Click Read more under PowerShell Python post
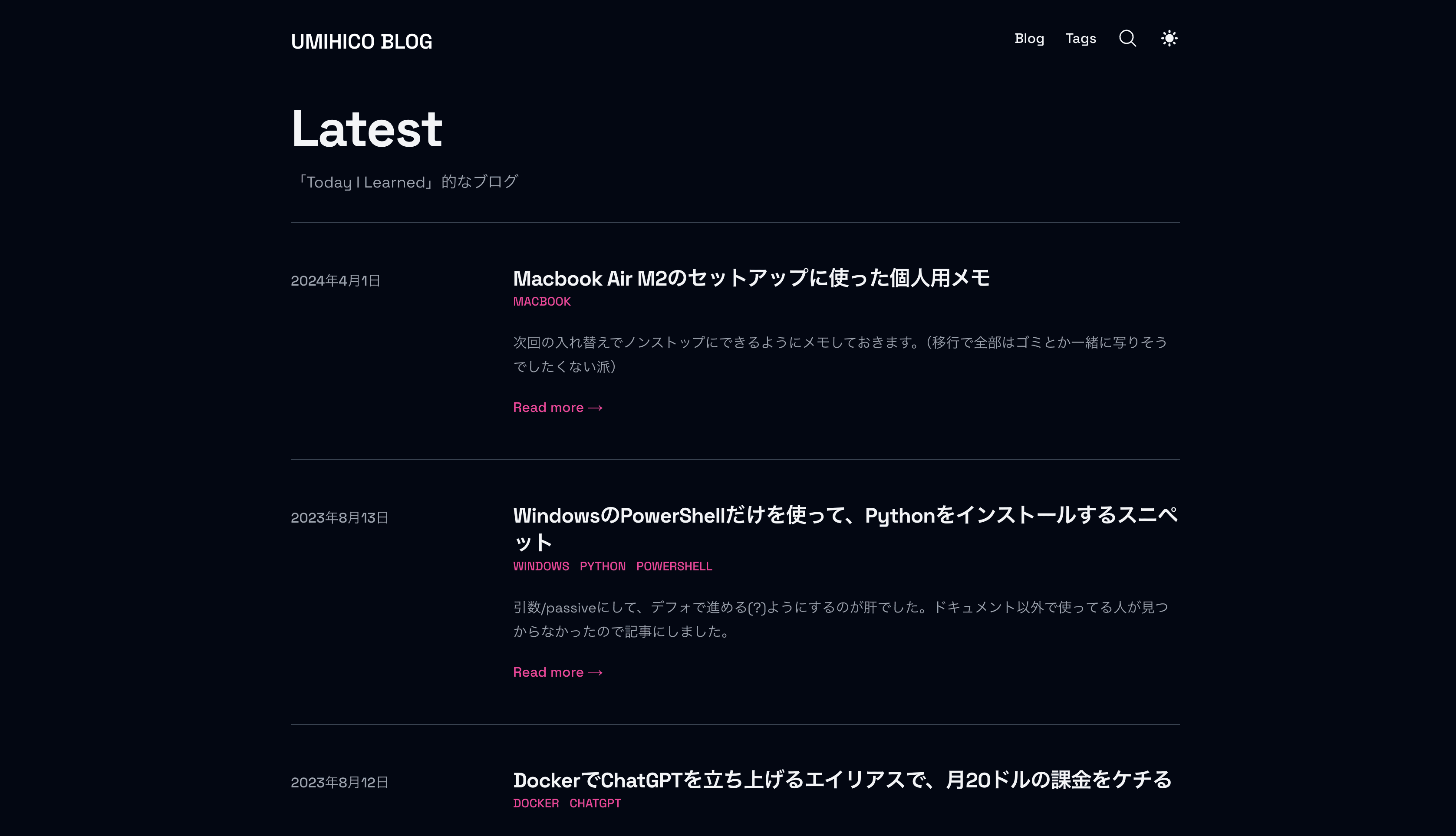The height and width of the screenshot is (836, 1456). coord(557,672)
